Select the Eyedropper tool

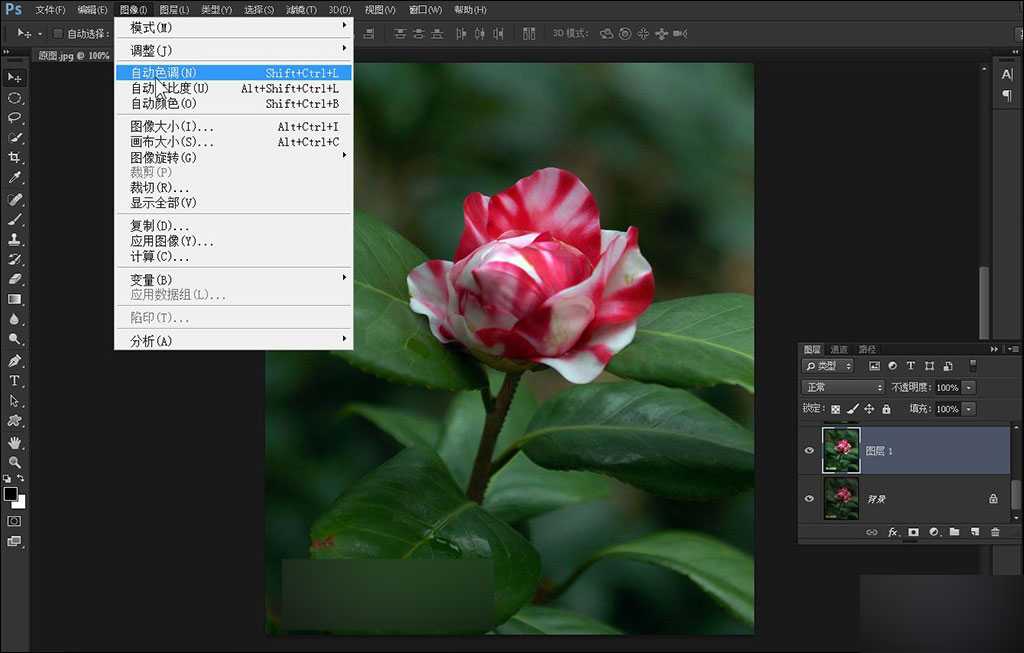[15, 178]
